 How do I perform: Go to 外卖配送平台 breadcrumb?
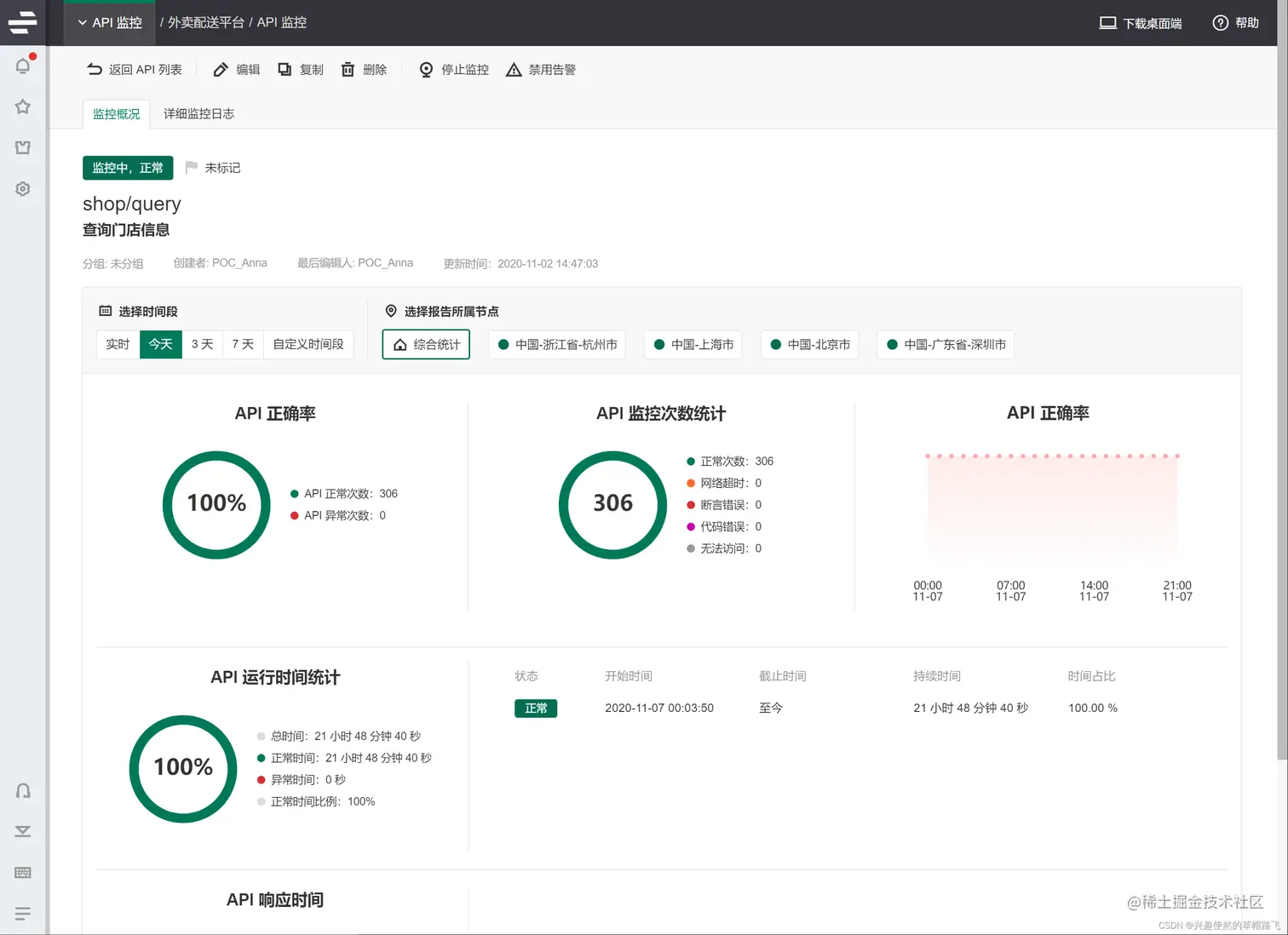click(206, 23)
